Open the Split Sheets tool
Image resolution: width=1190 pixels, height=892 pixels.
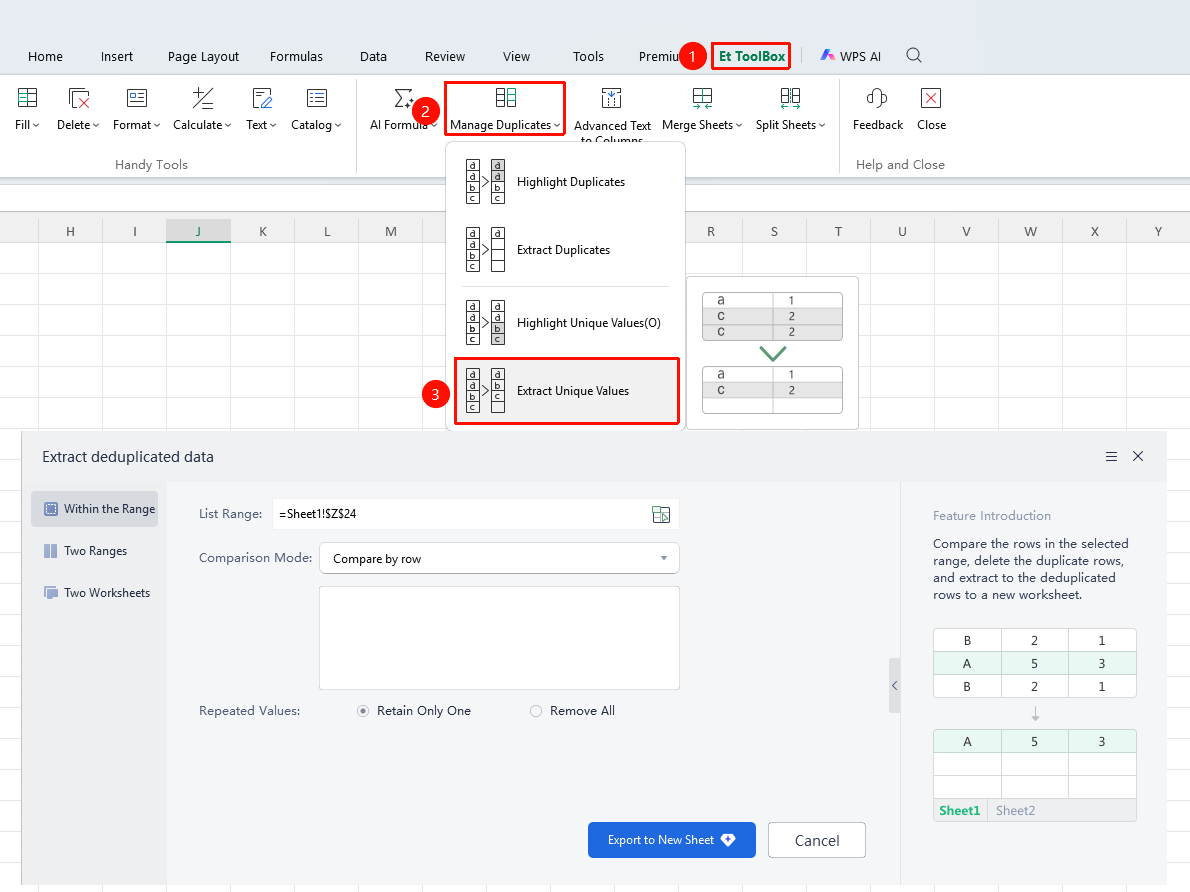790,109
